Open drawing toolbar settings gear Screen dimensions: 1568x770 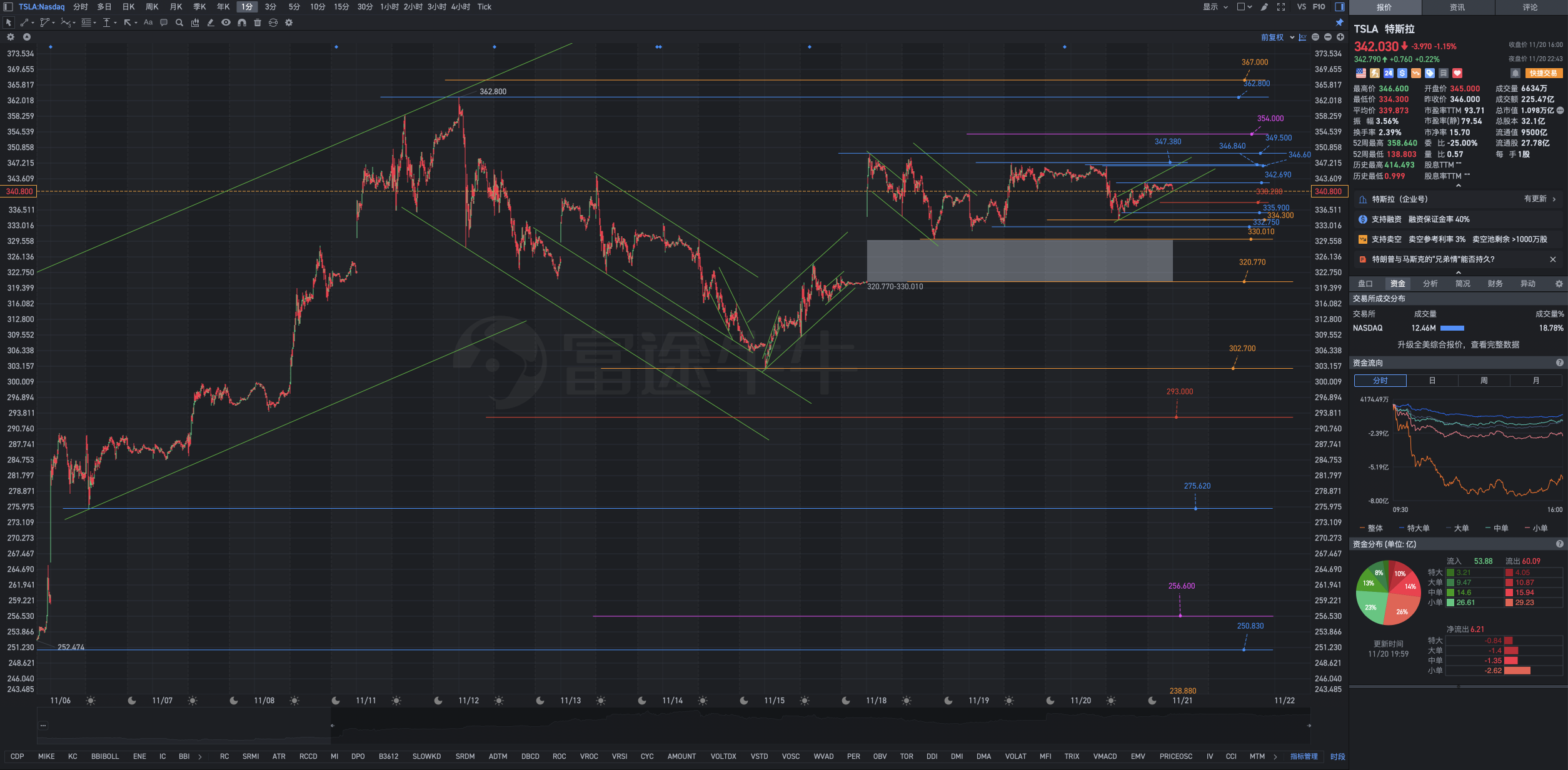[289, 22]
